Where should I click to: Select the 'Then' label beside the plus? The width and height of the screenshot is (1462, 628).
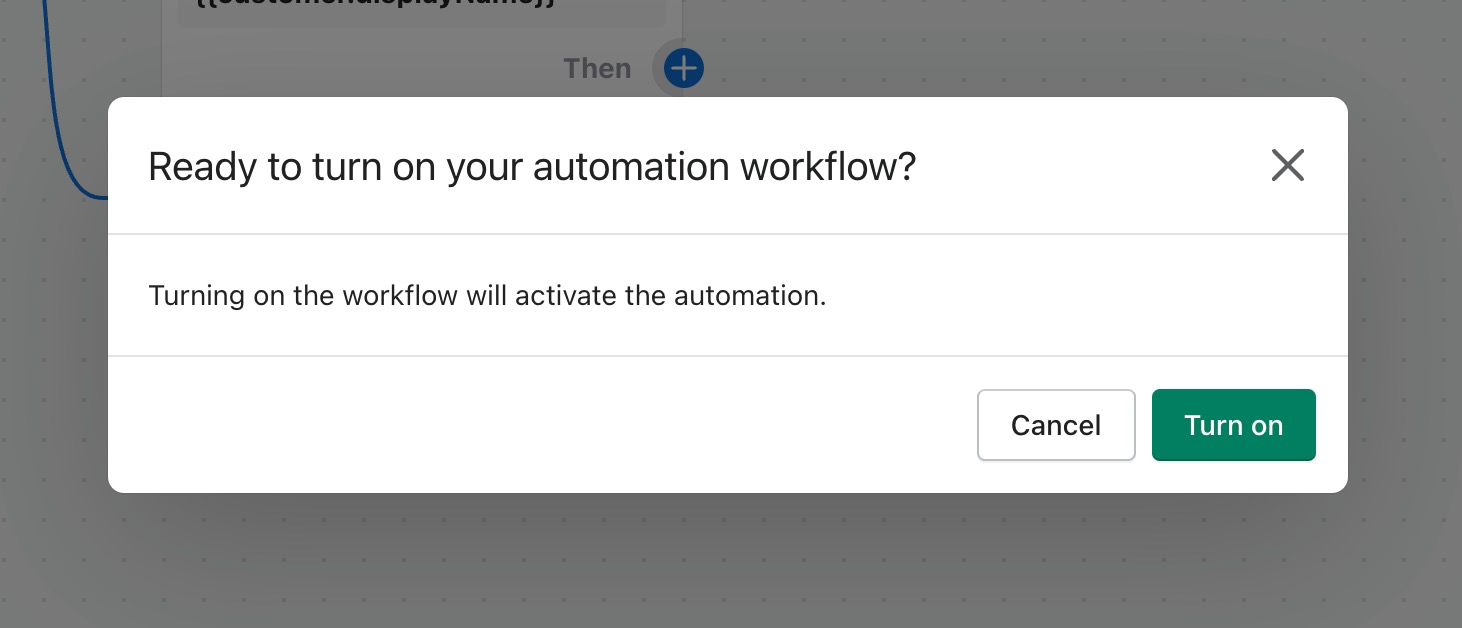597,68
